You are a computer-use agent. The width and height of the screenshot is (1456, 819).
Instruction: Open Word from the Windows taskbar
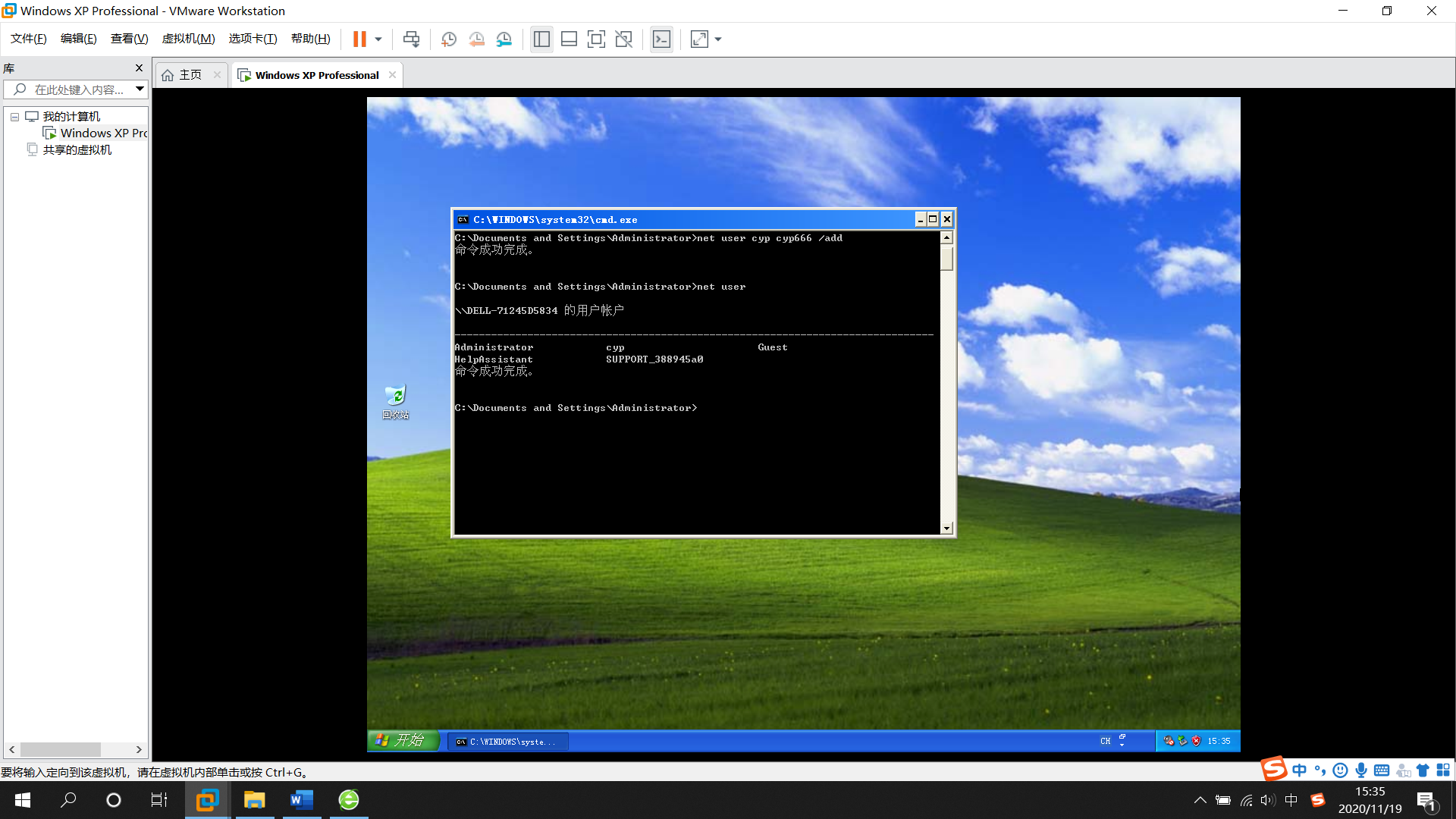pyautogui.click(x=301, y=800)
